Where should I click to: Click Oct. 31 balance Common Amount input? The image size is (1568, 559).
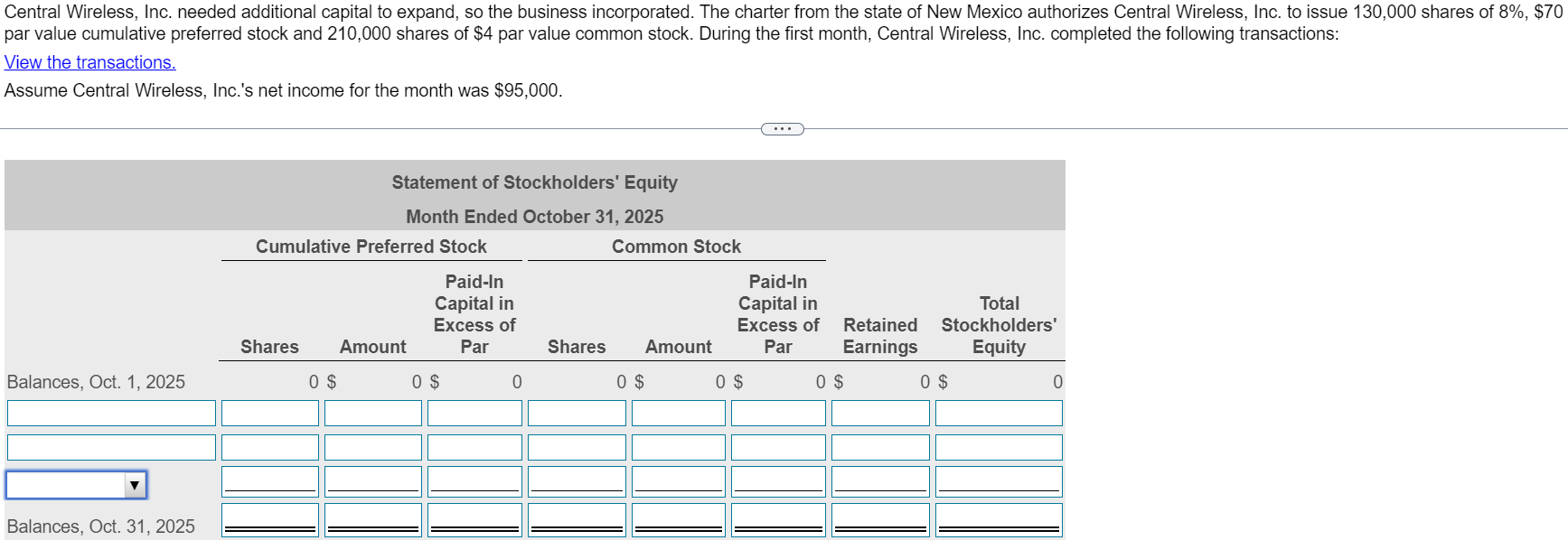pyautogui.click(x=679, y=520)
